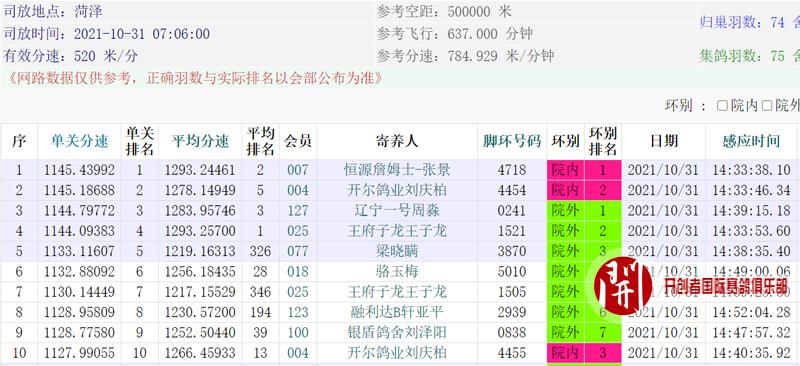Screen dimensions: 800x366
Task: Open member 100 link
Action: (x=297, y=332)
